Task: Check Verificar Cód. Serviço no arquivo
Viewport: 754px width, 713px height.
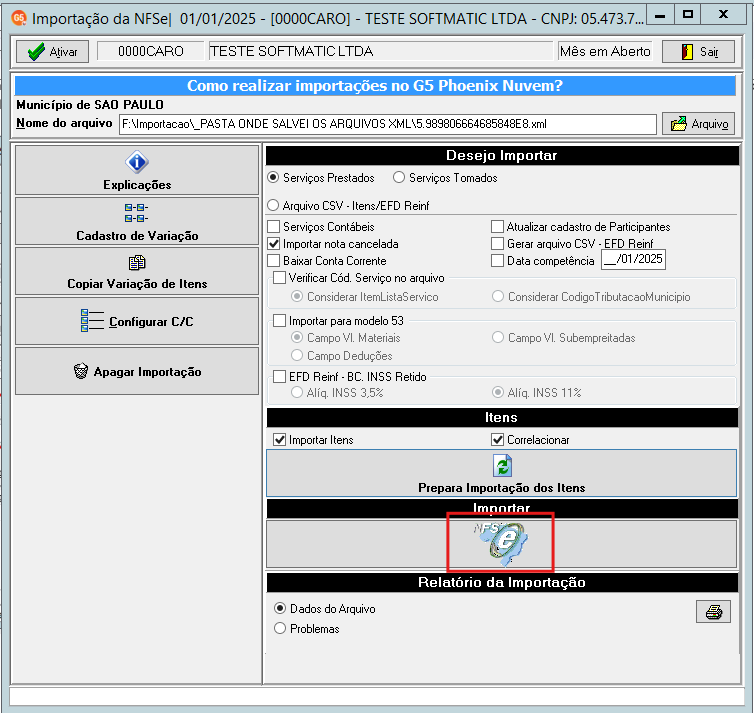Action: [x=279, y=278]
